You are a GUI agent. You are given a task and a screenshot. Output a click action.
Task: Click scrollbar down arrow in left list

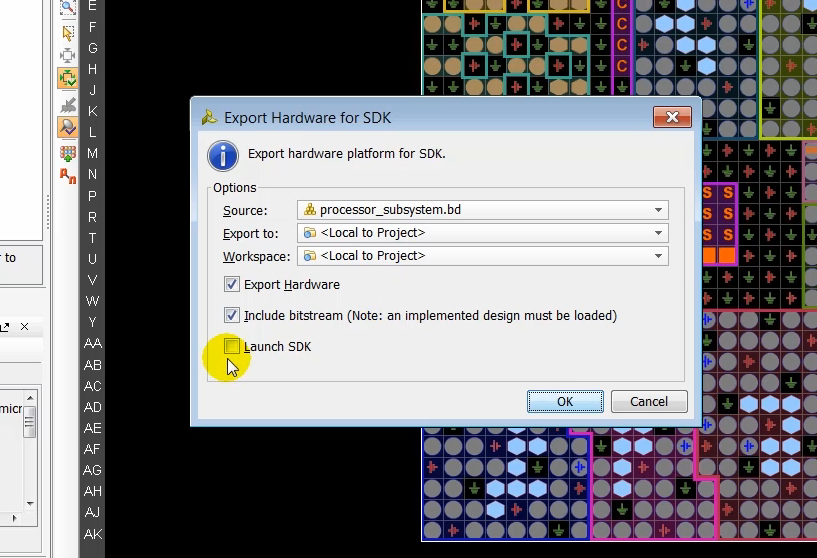30,503
